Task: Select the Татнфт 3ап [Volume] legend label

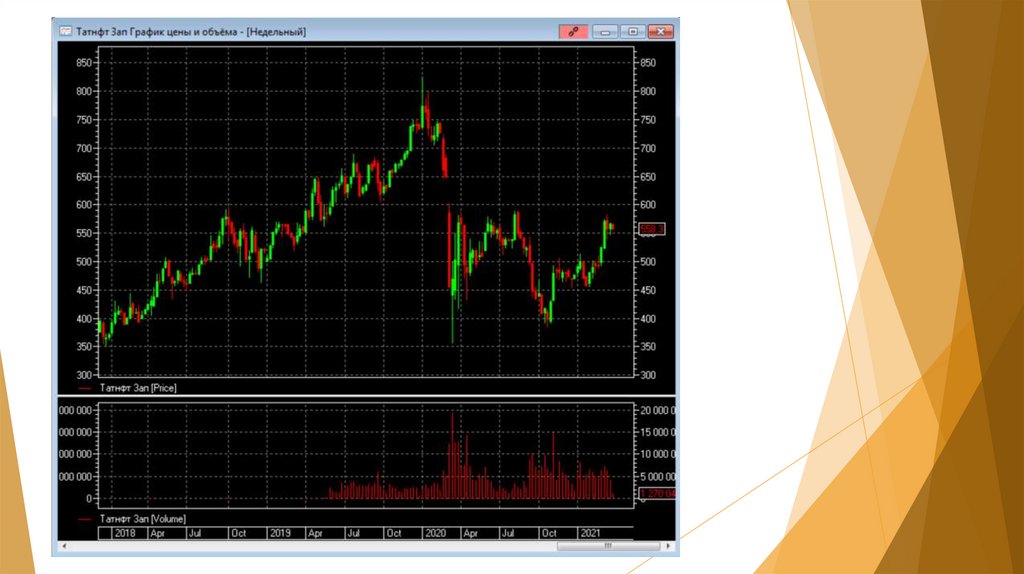Action: click(x=142, y=519)
